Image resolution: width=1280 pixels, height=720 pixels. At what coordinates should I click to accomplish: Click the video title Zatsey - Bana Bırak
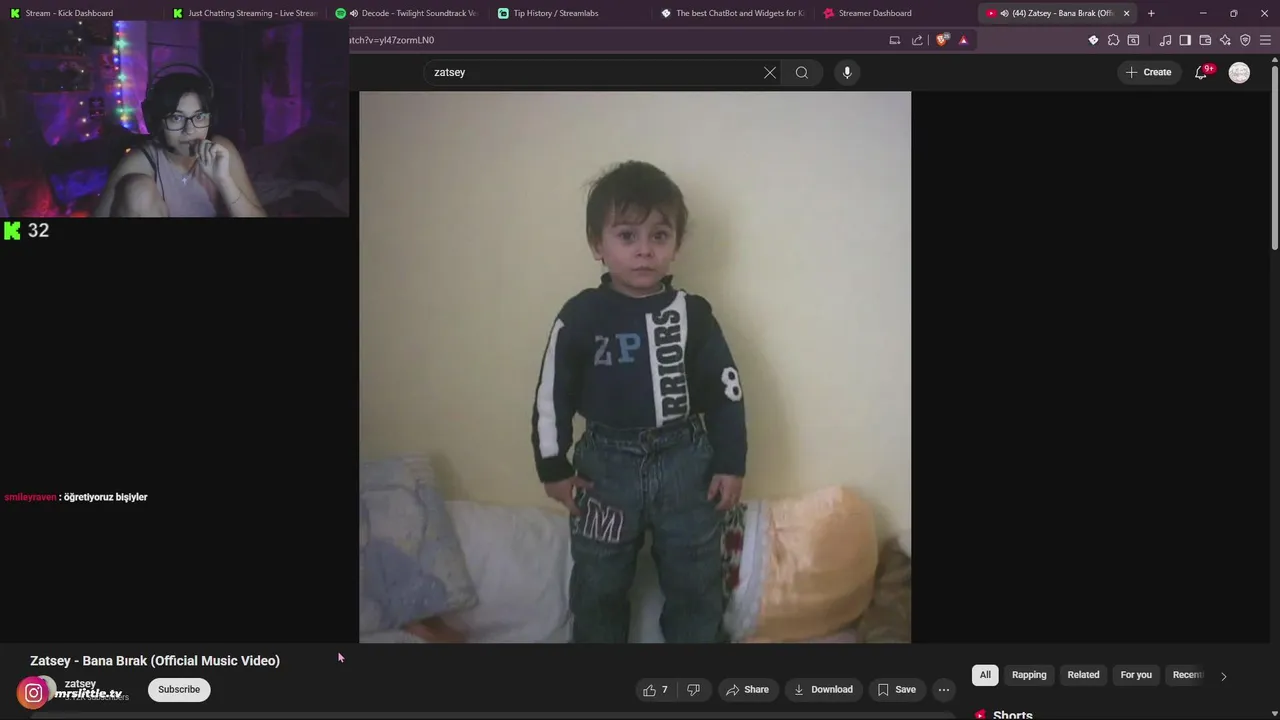point(155,661)
